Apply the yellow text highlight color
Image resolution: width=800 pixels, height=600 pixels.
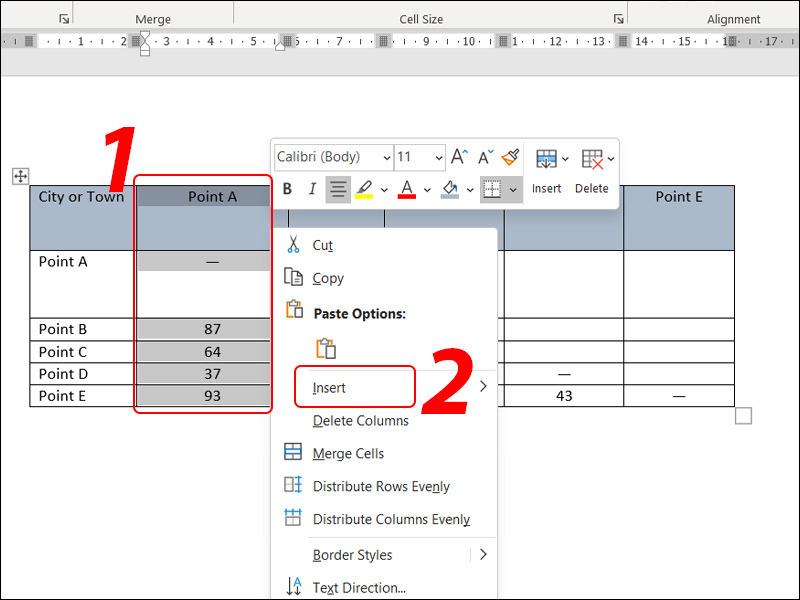364,189
